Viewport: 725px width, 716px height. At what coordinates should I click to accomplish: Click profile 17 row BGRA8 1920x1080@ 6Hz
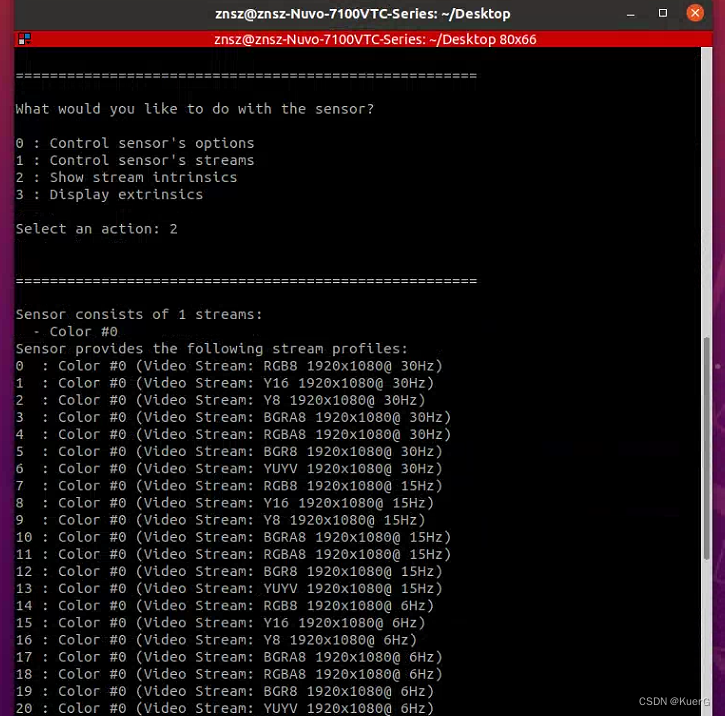(x=229, y=656)
